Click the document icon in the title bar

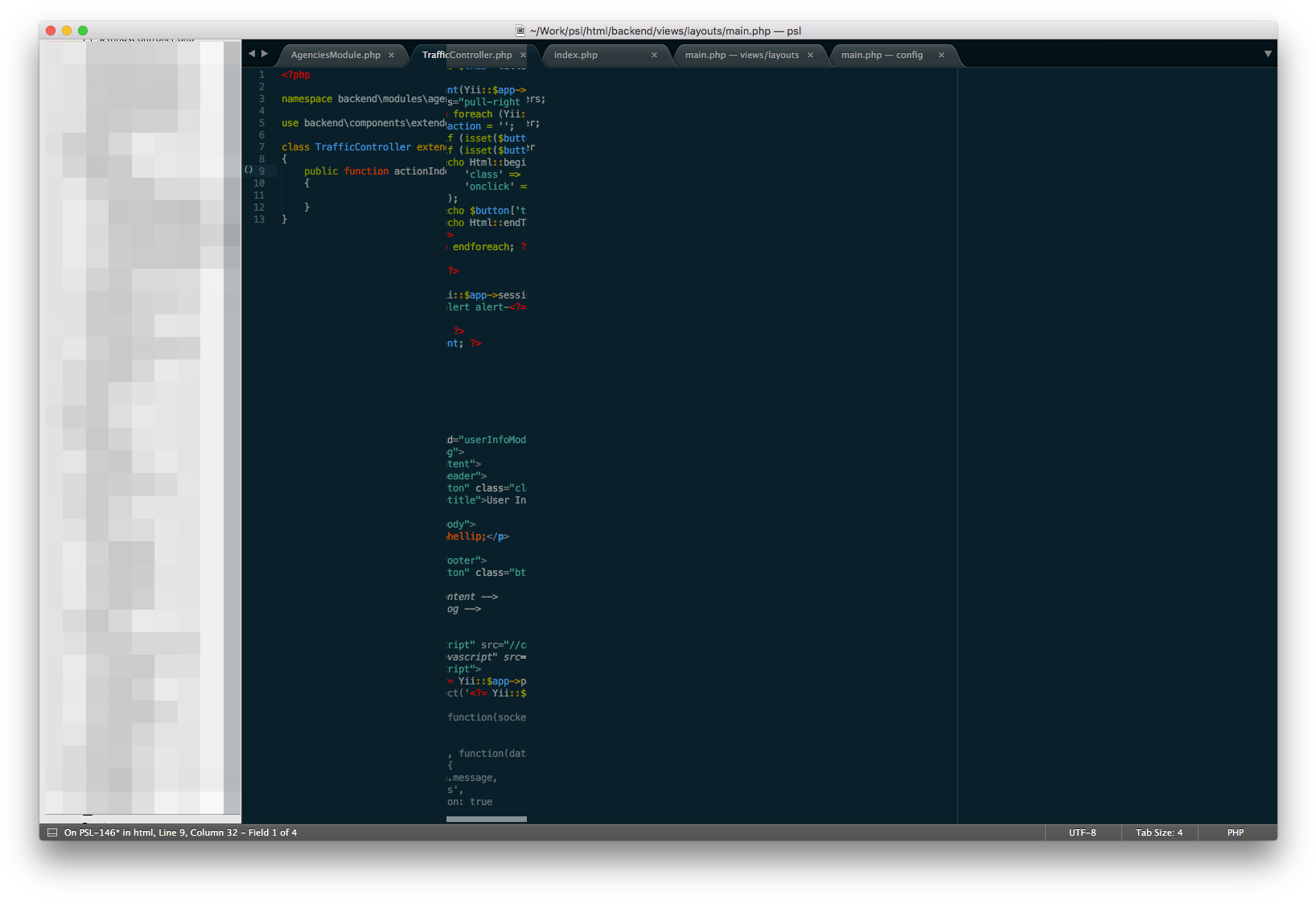[520, 31]
